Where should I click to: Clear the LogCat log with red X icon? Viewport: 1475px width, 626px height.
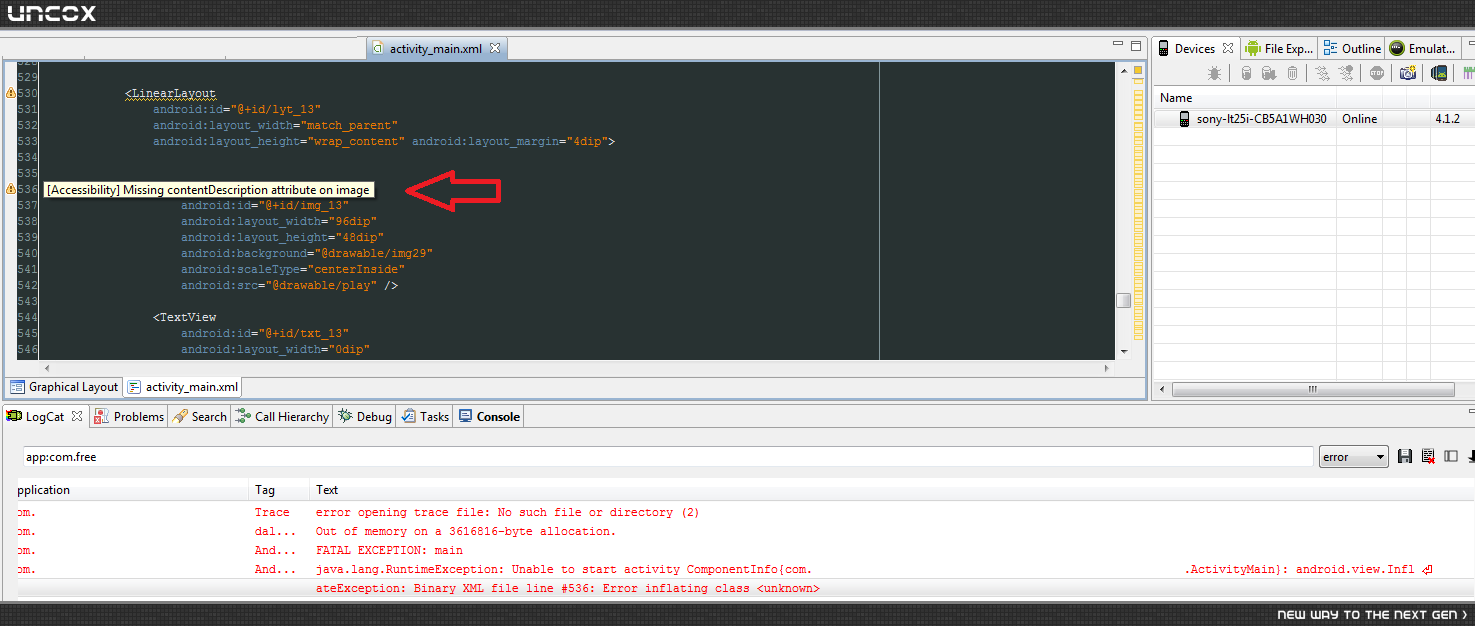1428,457
